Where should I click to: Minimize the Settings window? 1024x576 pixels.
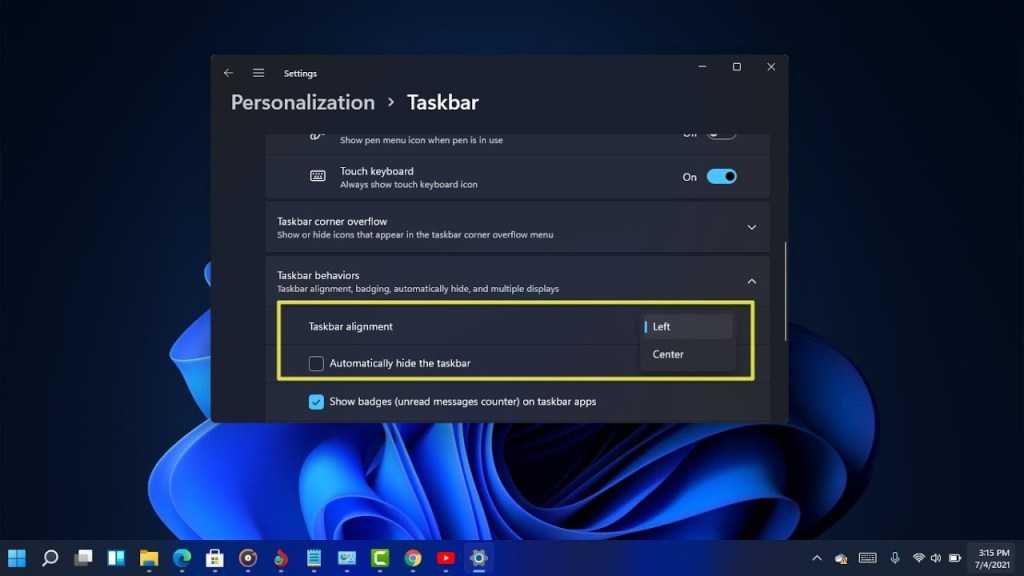(x=702, y=67)
